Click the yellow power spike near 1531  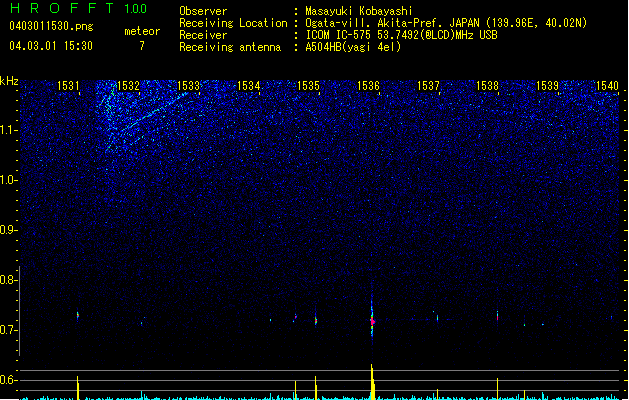click(x=78, y=388)
